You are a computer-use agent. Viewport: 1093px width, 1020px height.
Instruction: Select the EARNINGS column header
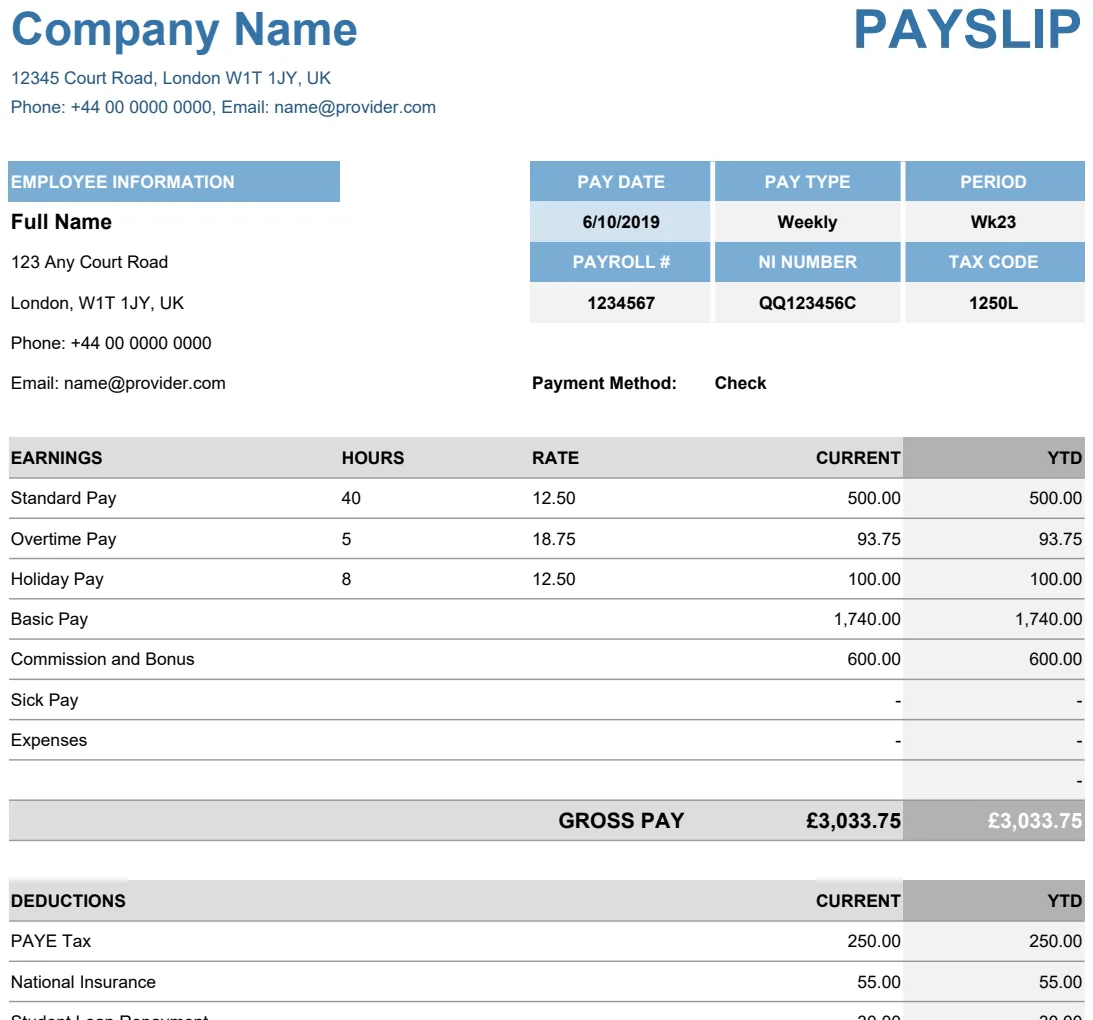click(56, 458)
